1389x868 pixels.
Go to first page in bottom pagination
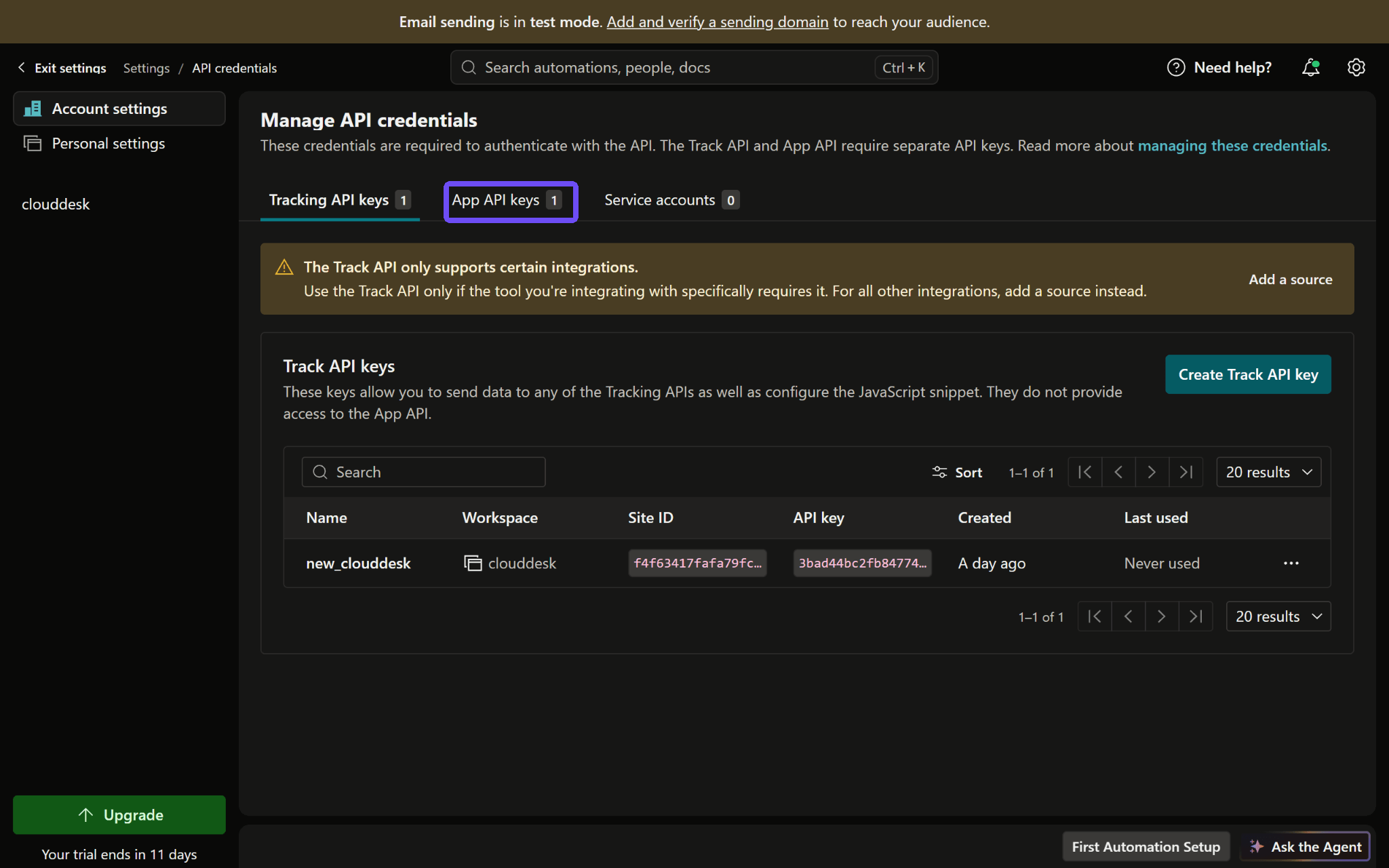tap(1094, 616)
